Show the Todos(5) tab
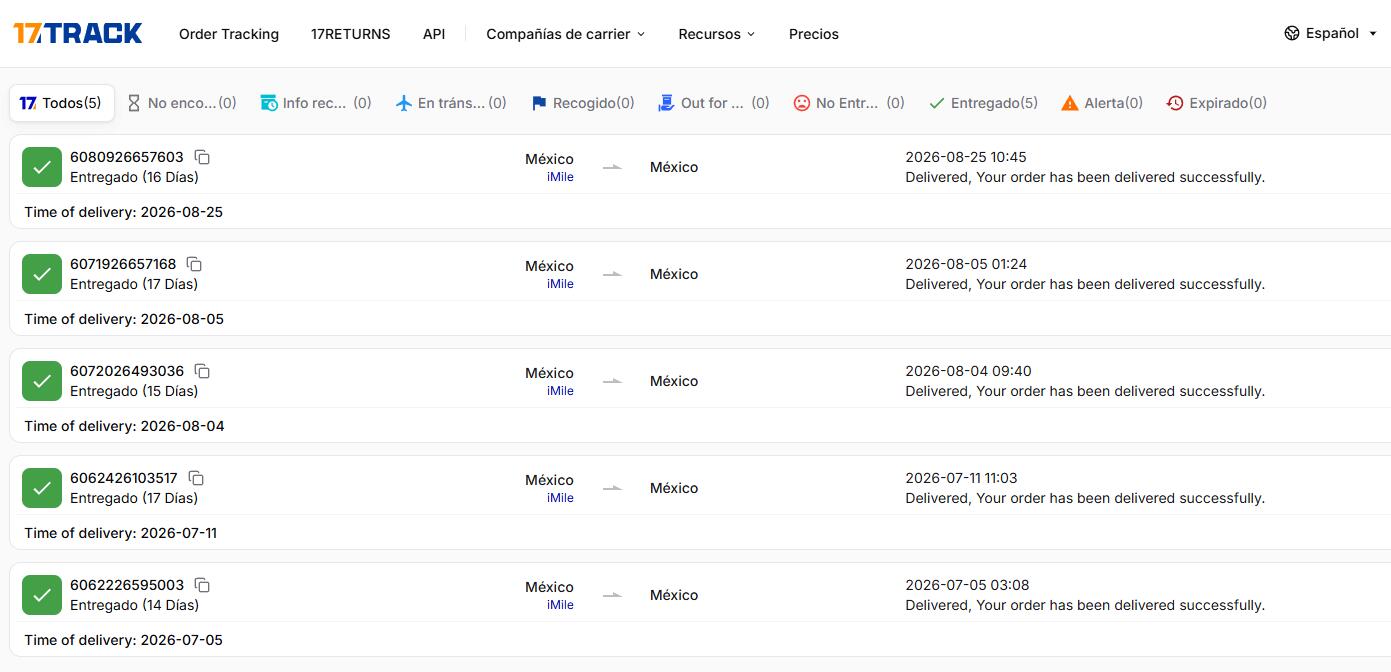Image resolution: width=1391 pixels, height=672 pixels. [61, 103]
